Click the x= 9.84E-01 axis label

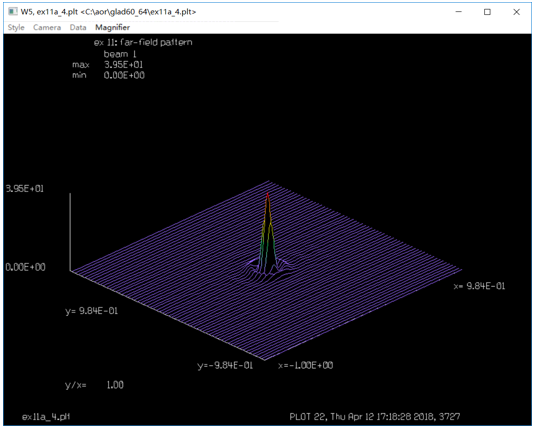479,286
